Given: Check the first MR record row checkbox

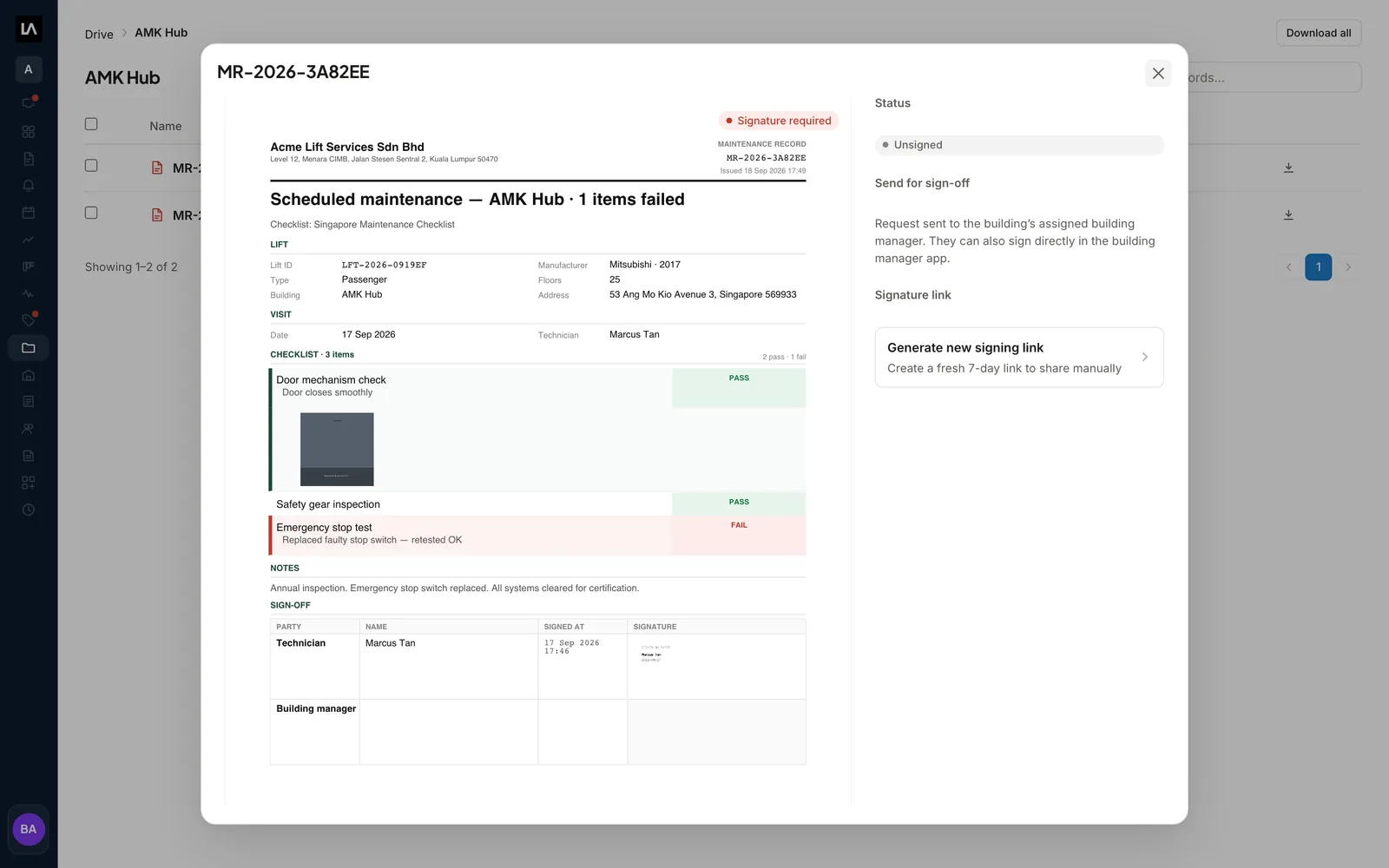Looking at the screenshot, I should coord(91,166).
